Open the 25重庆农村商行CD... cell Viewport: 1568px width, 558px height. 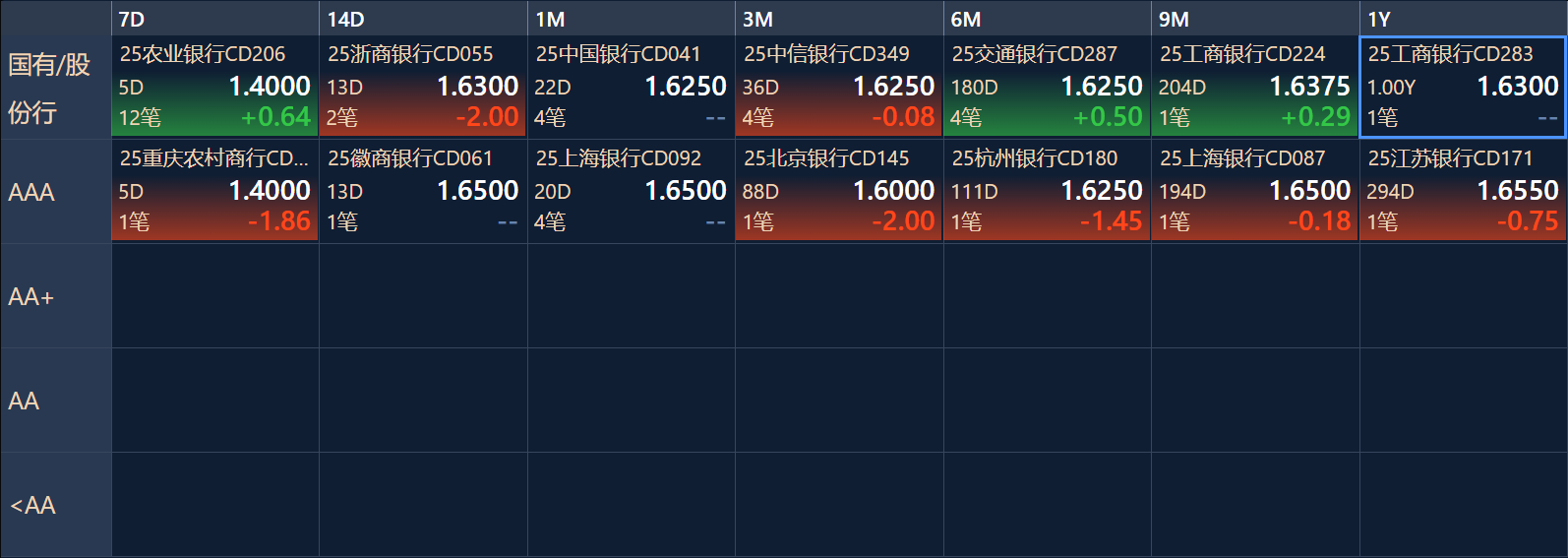(214, 191)
